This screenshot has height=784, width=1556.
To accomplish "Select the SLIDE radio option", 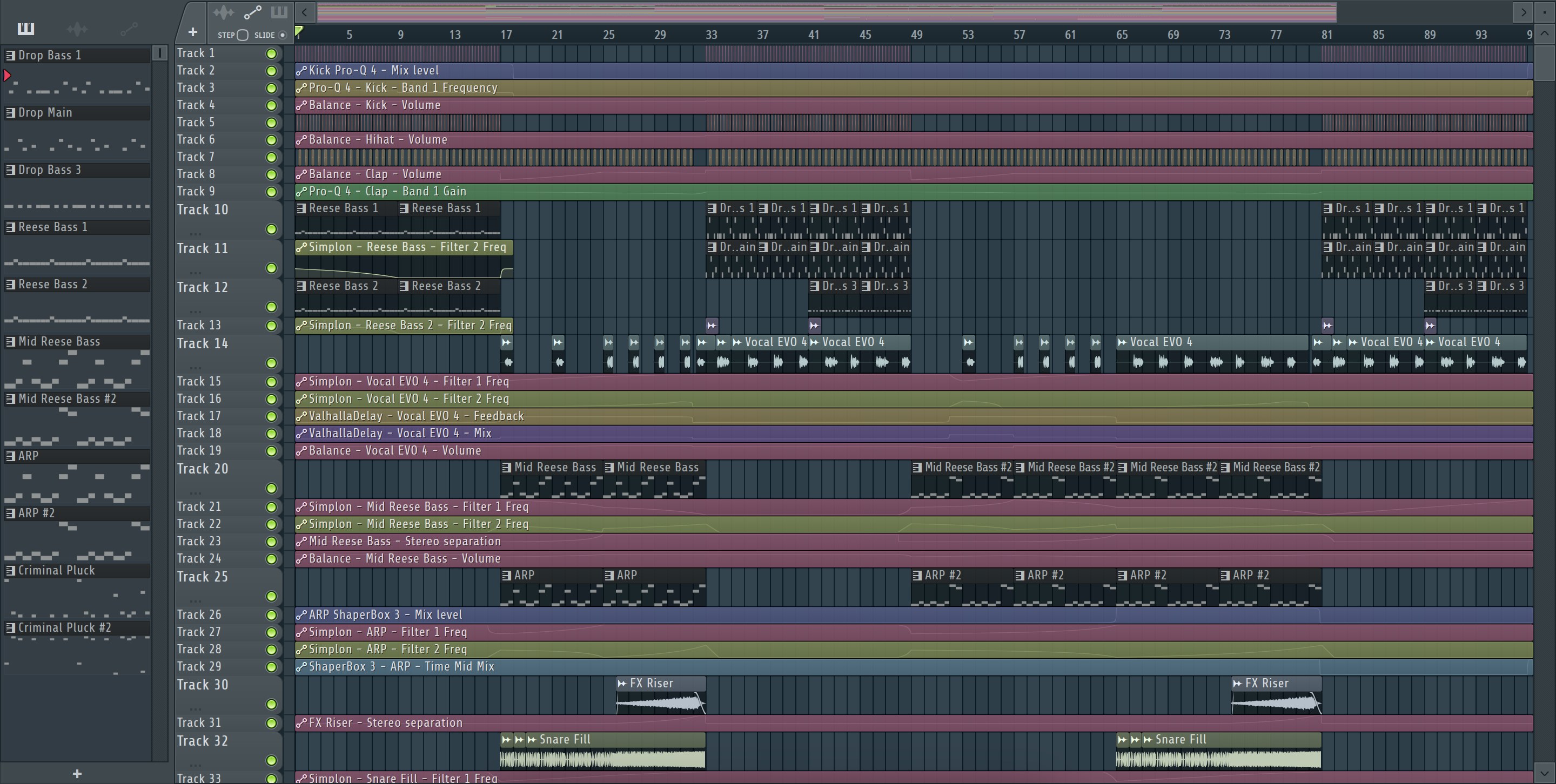I will [282, 35].
